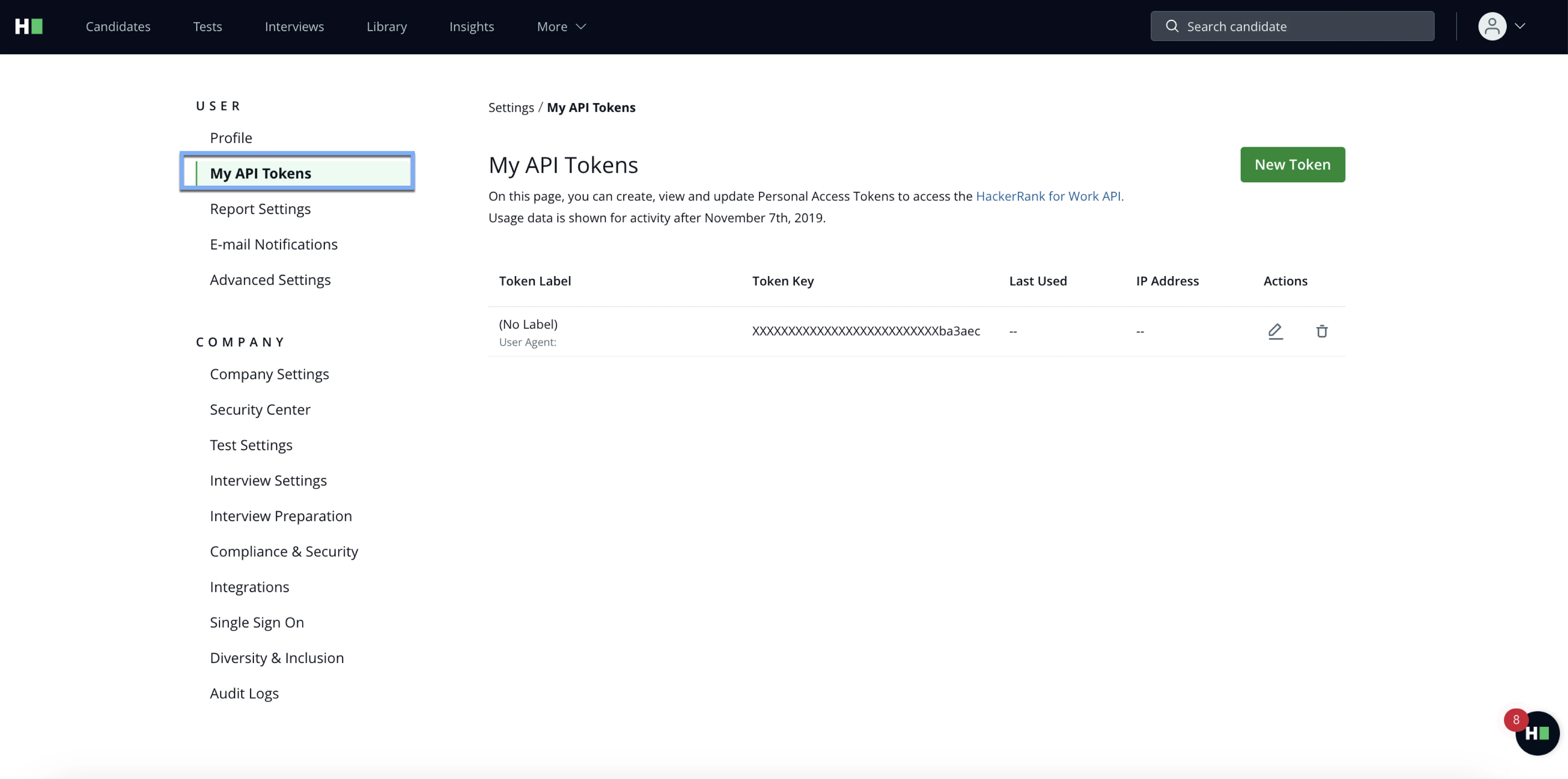Click the HackerRank logo home icon

click(x=29, y=26)
